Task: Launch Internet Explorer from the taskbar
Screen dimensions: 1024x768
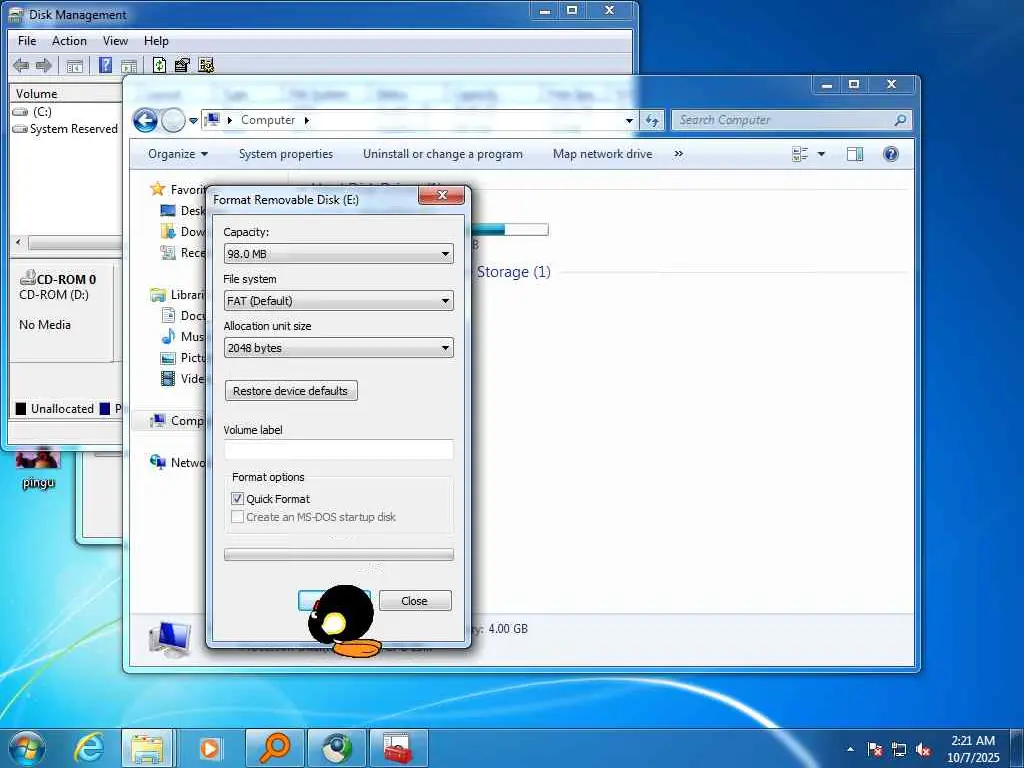Action: [89, 748]
